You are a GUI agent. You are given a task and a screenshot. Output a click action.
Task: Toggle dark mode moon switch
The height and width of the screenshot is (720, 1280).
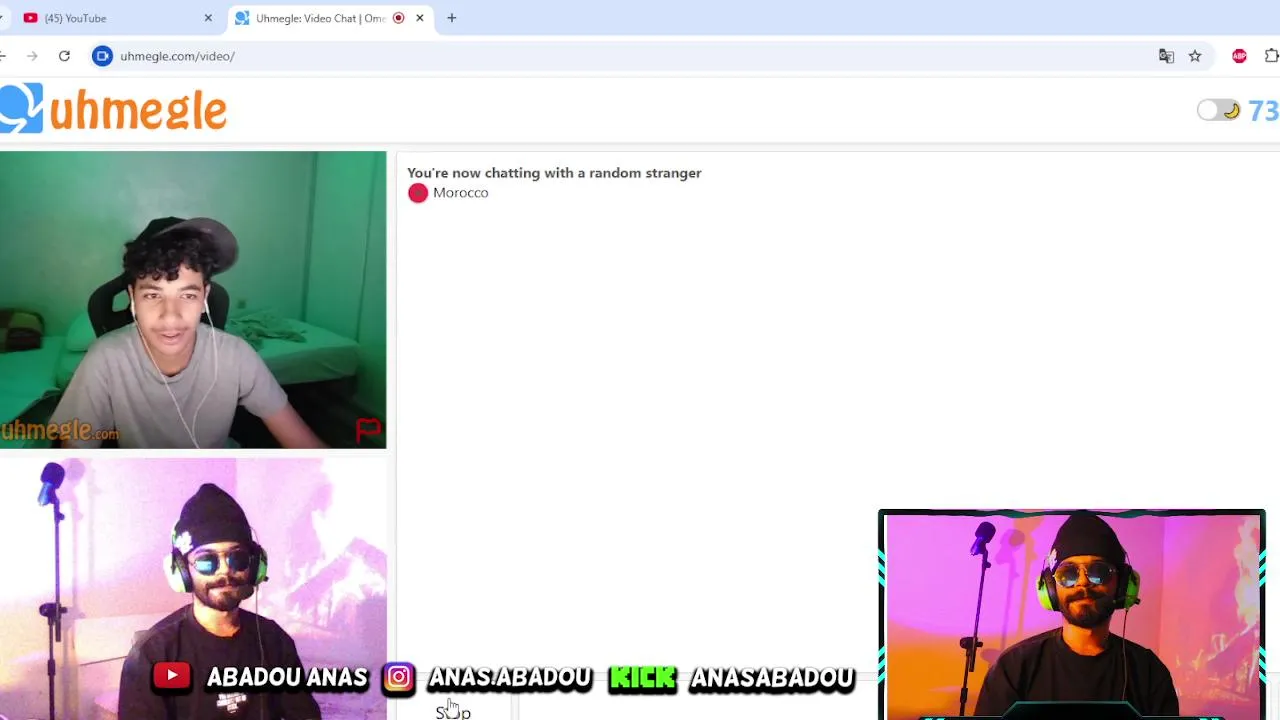(1219, 110)
